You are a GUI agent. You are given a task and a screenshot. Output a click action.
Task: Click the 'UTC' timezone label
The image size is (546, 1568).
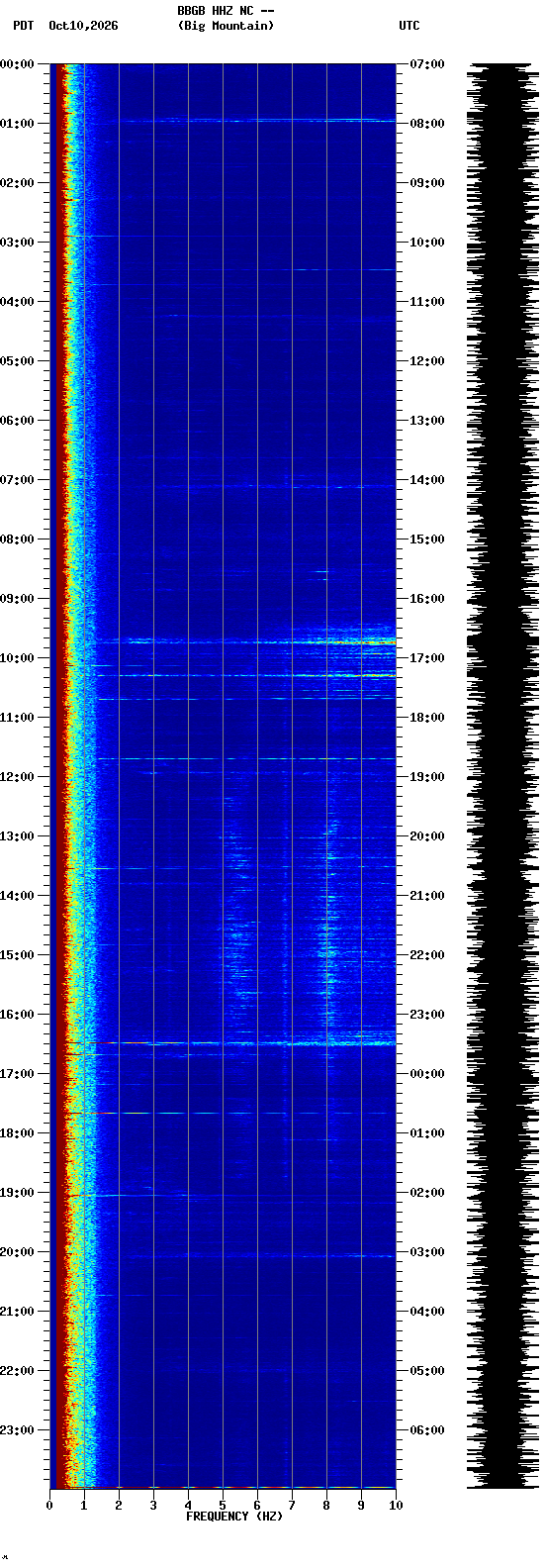(409, 26)
